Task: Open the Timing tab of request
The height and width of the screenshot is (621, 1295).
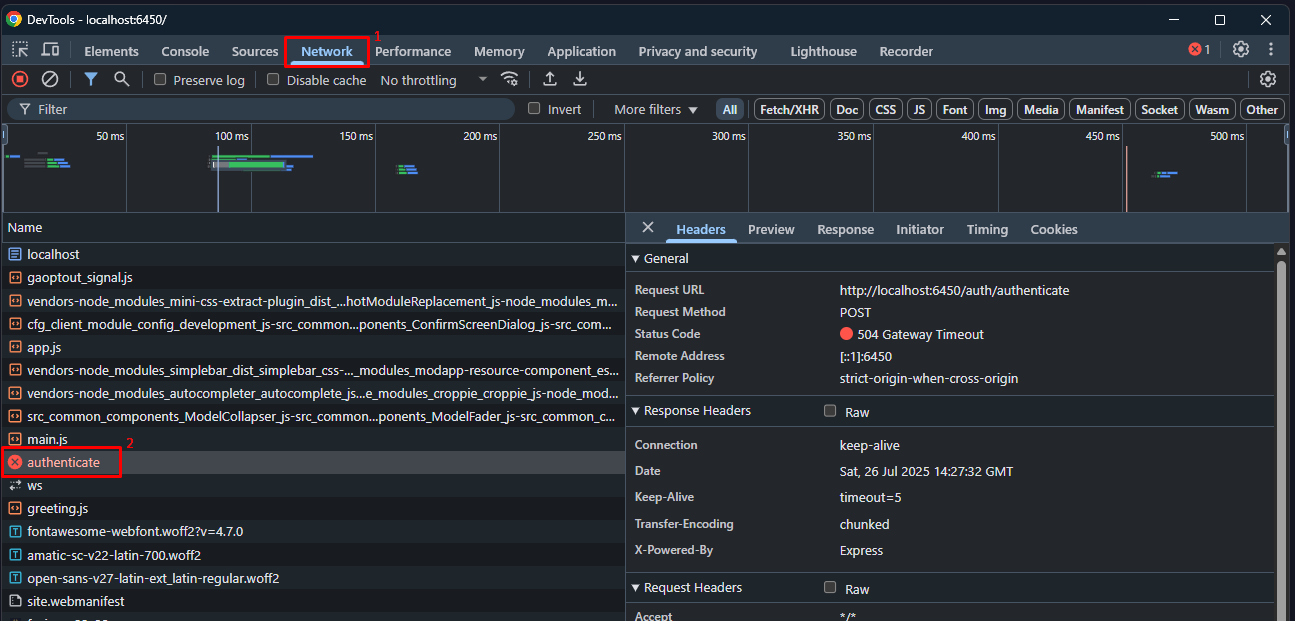Action: click(987, 229)
